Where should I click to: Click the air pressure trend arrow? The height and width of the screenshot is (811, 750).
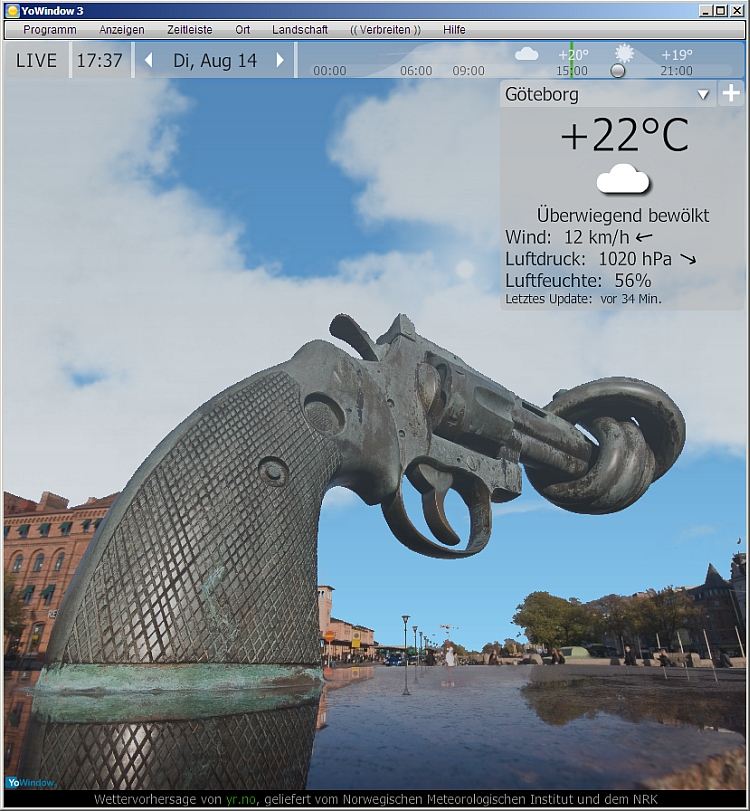(688, 259)
